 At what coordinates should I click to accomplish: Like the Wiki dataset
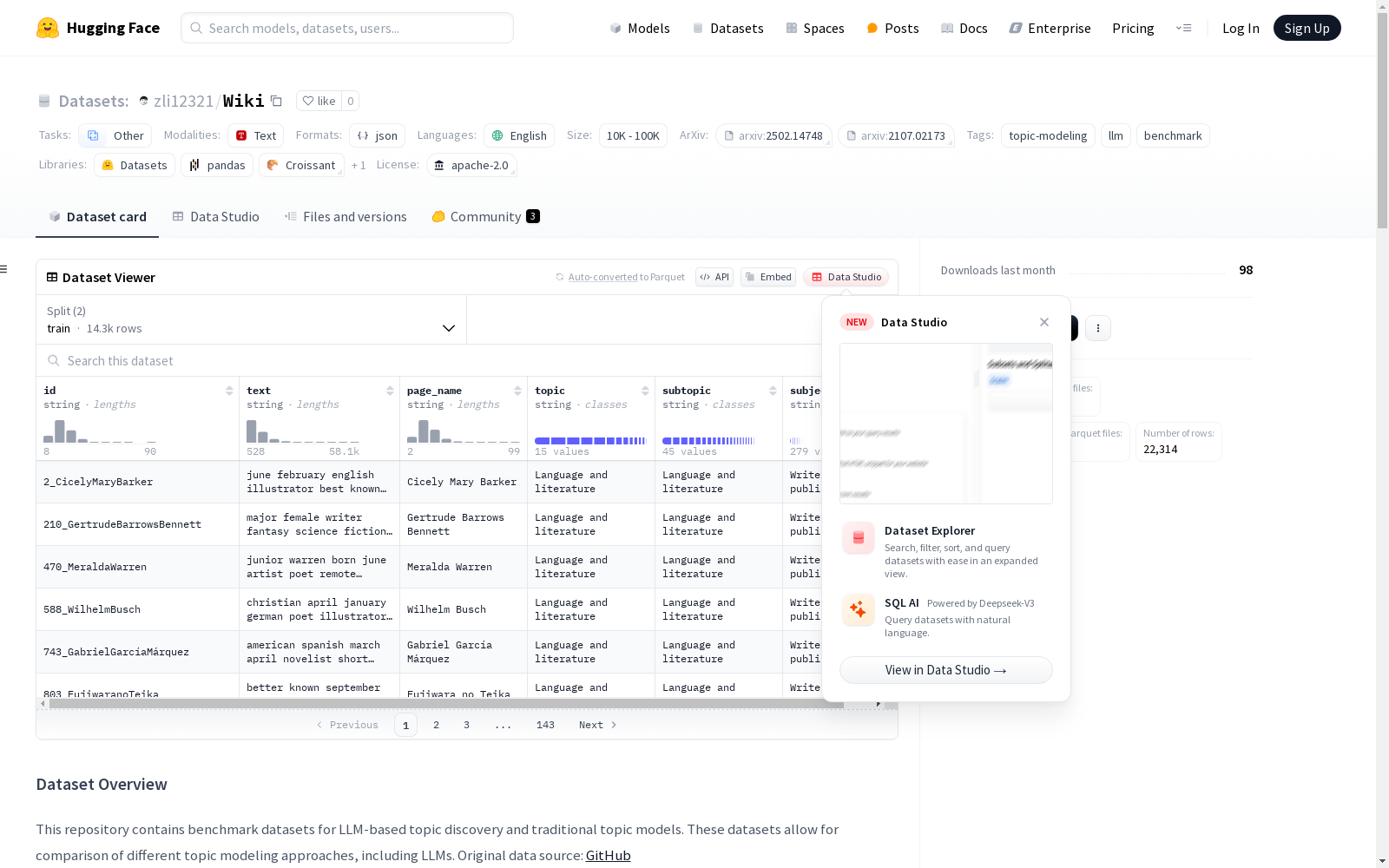[319, 101]
